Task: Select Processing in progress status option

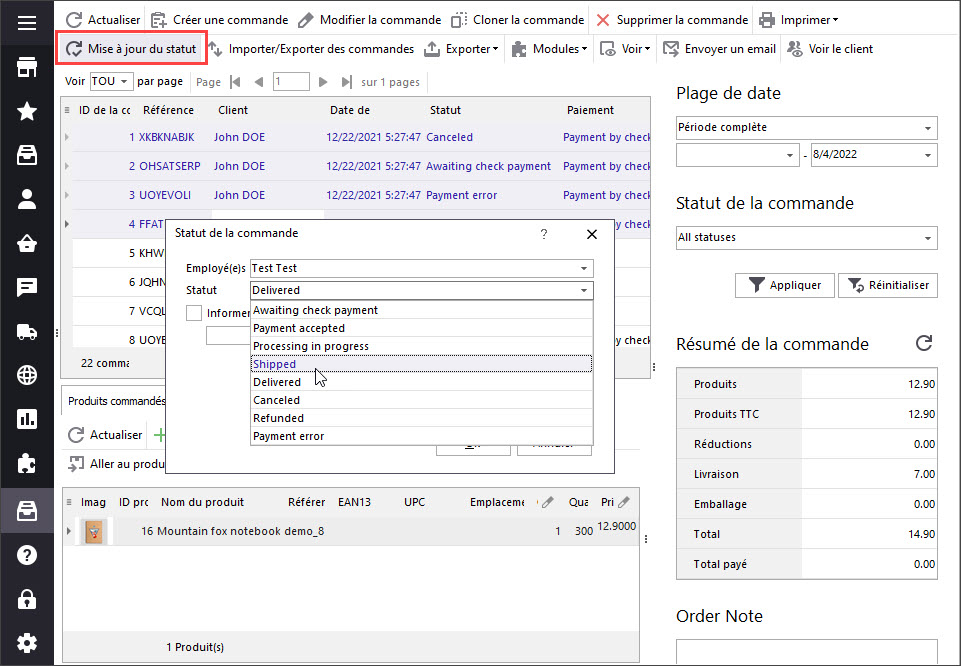Action: coord(422,346)
